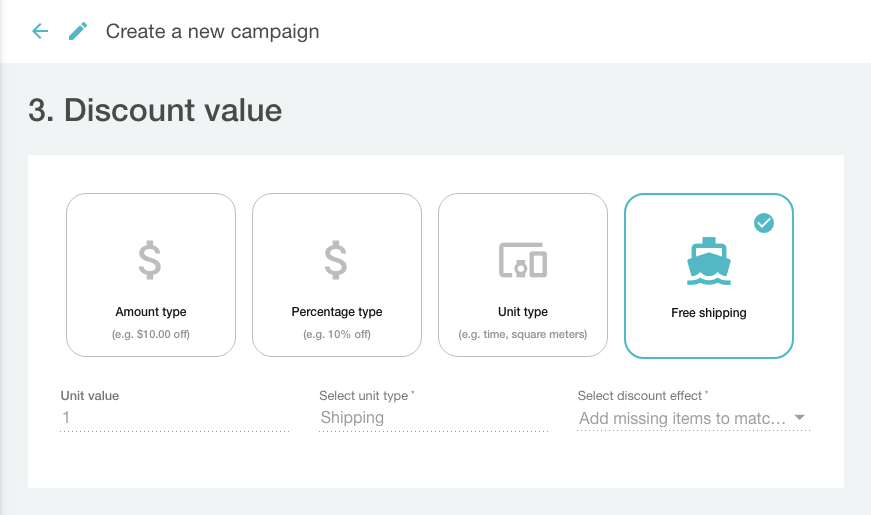
Task: Open the Select unit type Shipping field
Action: (x=433, y=418)
